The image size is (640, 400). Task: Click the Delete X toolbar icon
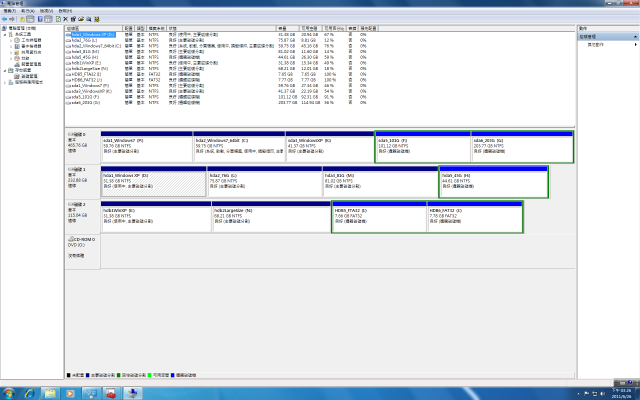(x=65, y=19)
